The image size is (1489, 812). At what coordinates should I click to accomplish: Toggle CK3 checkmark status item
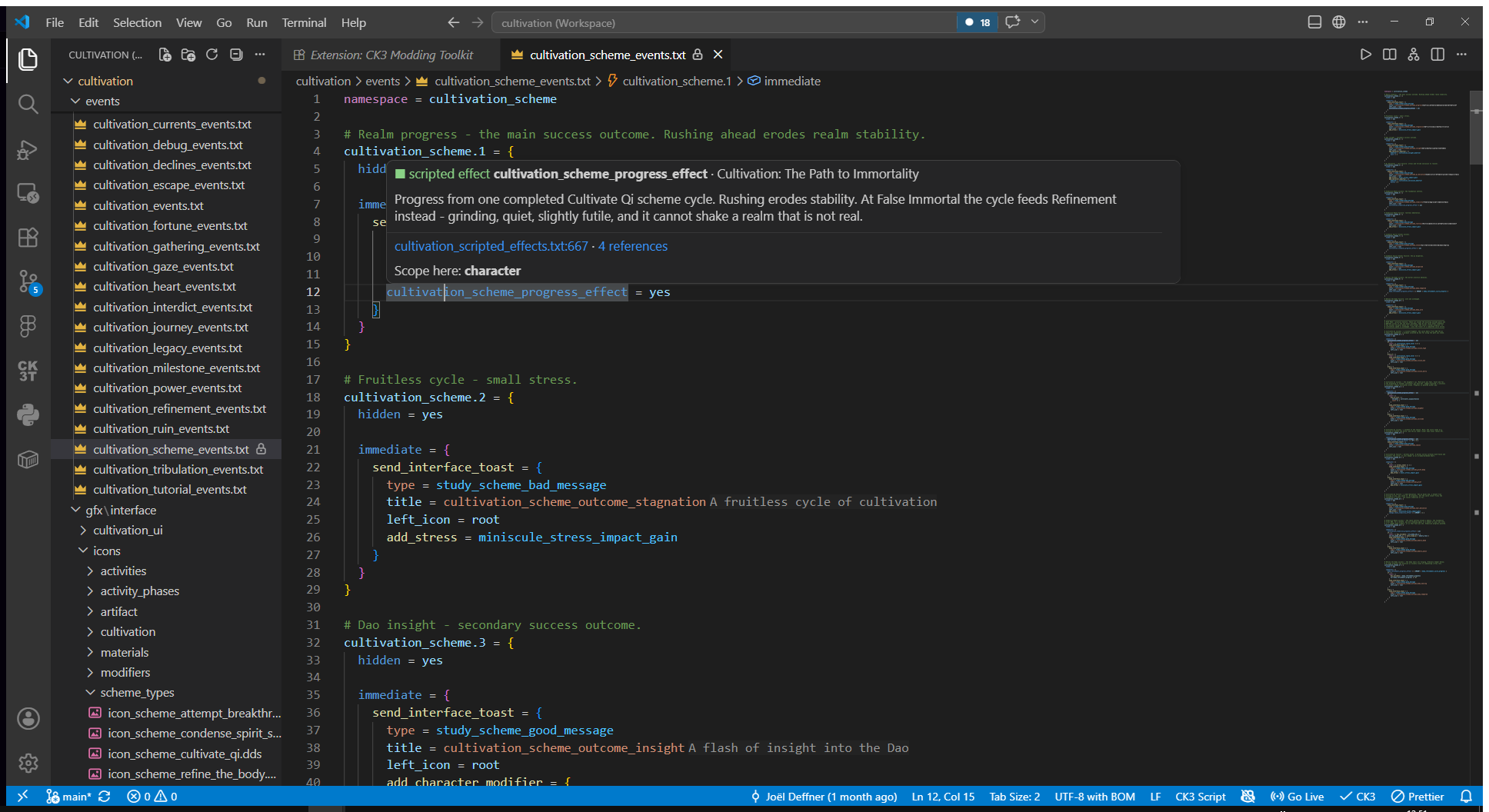1357,797
